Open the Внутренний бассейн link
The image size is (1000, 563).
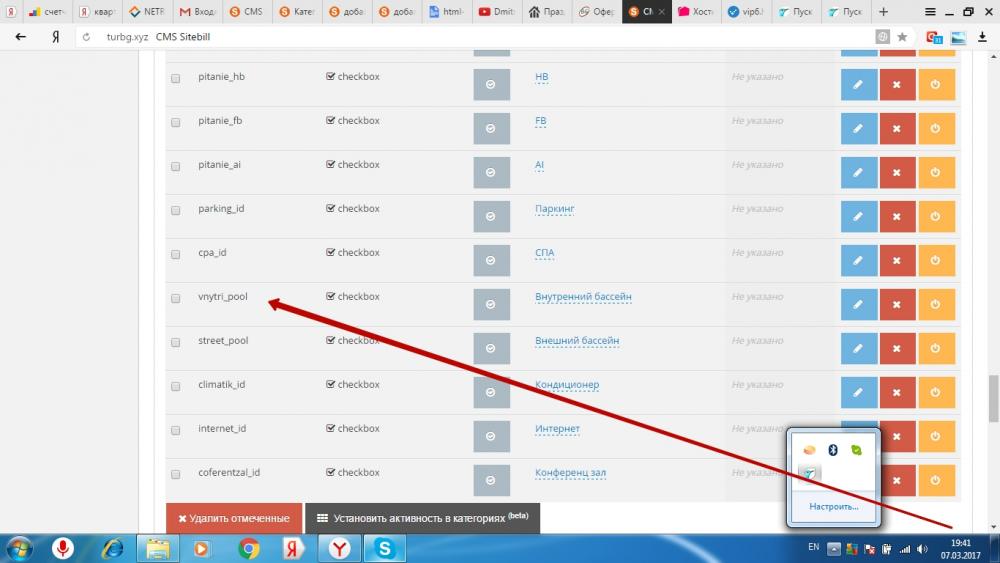point(583,297)
